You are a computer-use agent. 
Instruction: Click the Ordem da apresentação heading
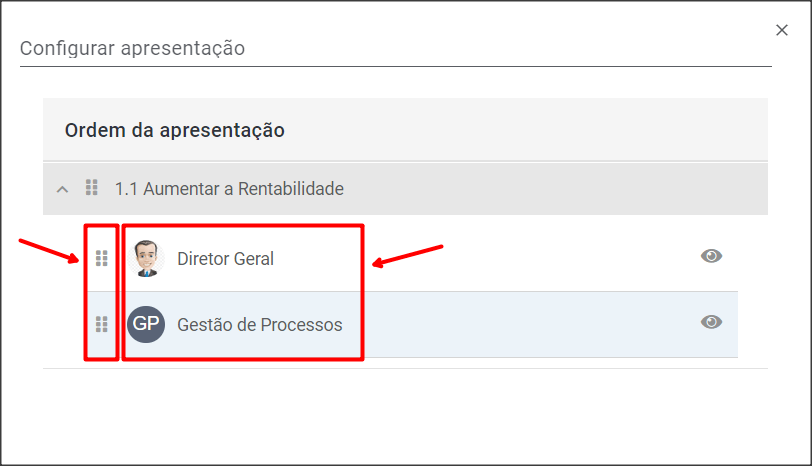[175, 130]
